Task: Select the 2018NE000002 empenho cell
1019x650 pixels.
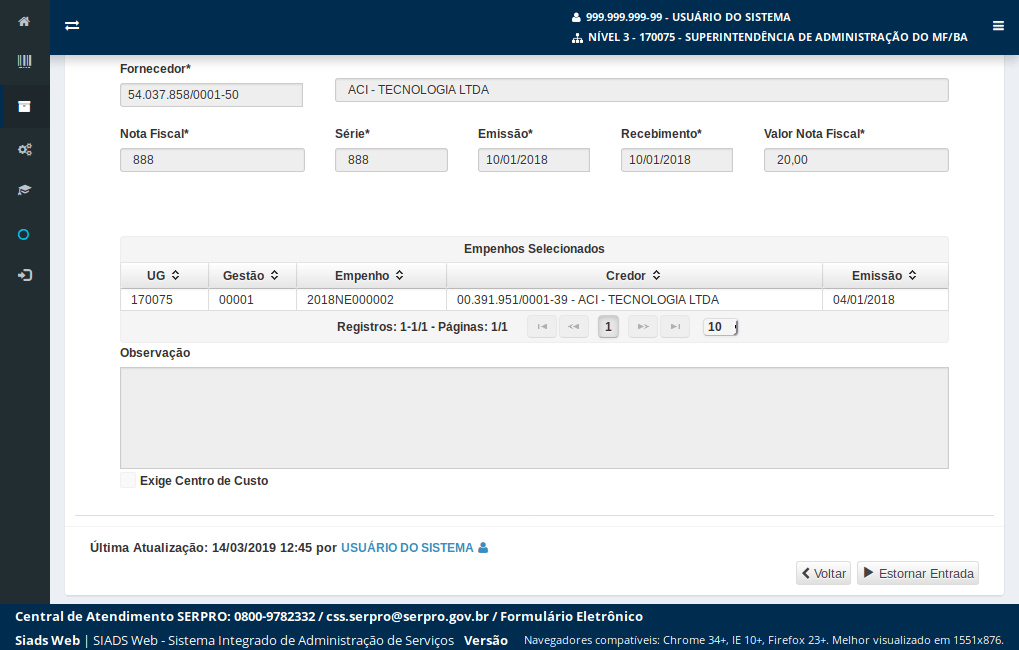Action: 371,300
